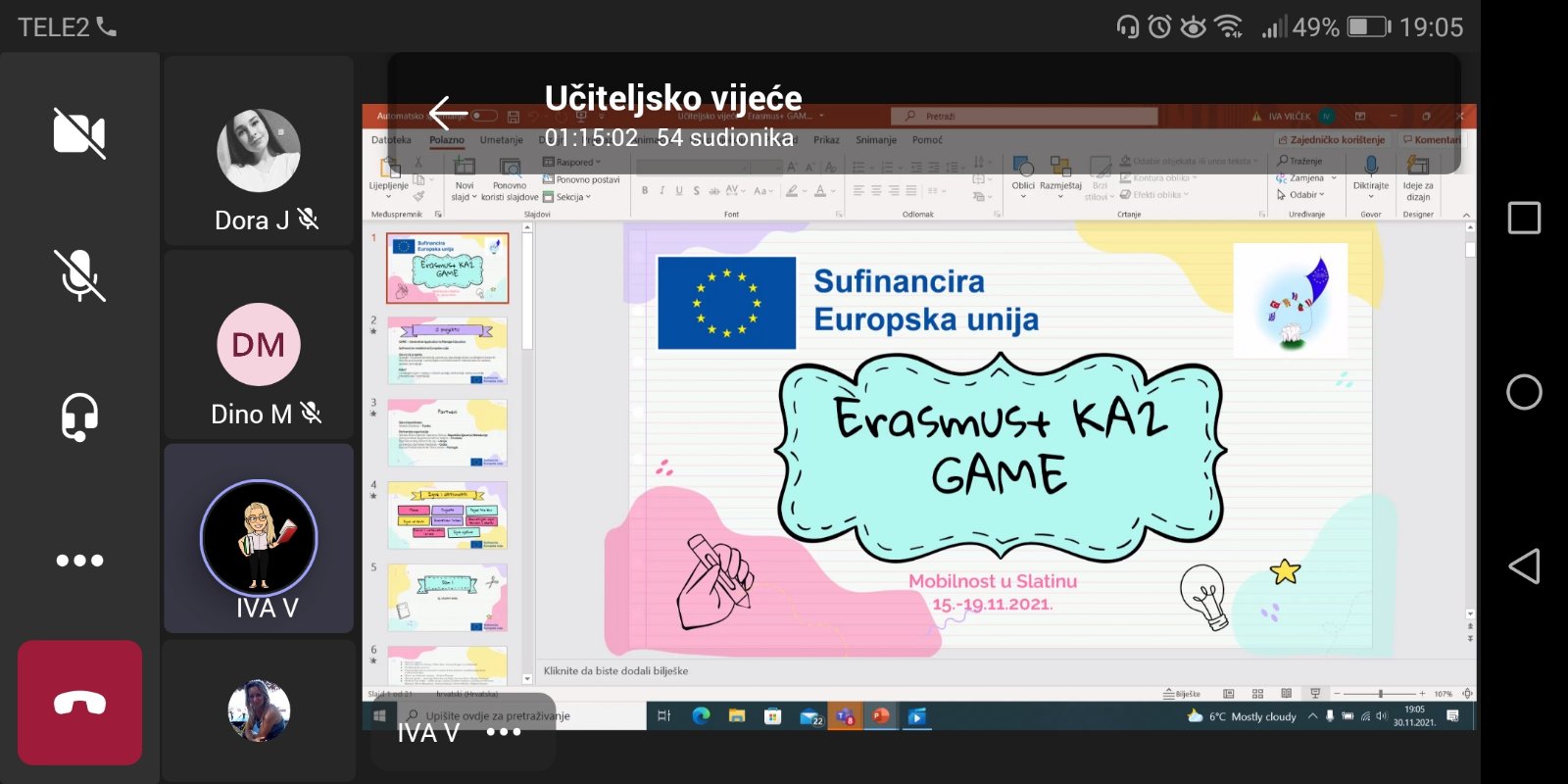This screenshot has height=784, width=1568.
Task: Open Ideje za dizajn designer
Action: pyautogui.click(x=1418, y=177)
